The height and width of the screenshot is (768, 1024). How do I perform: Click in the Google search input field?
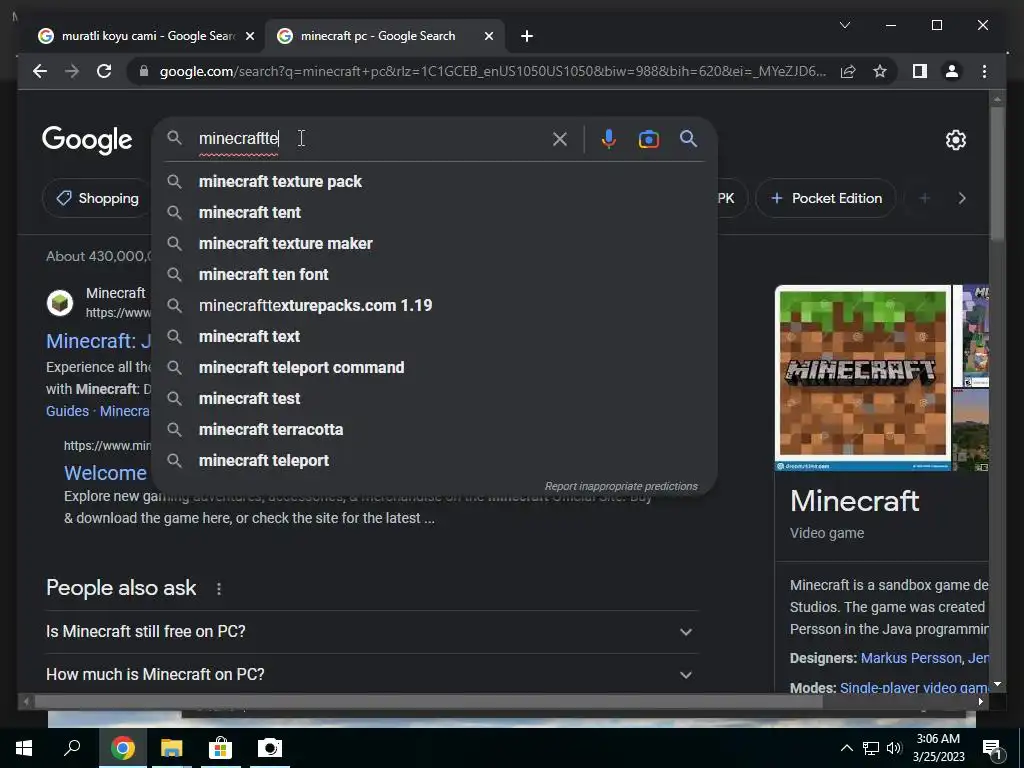372,138
